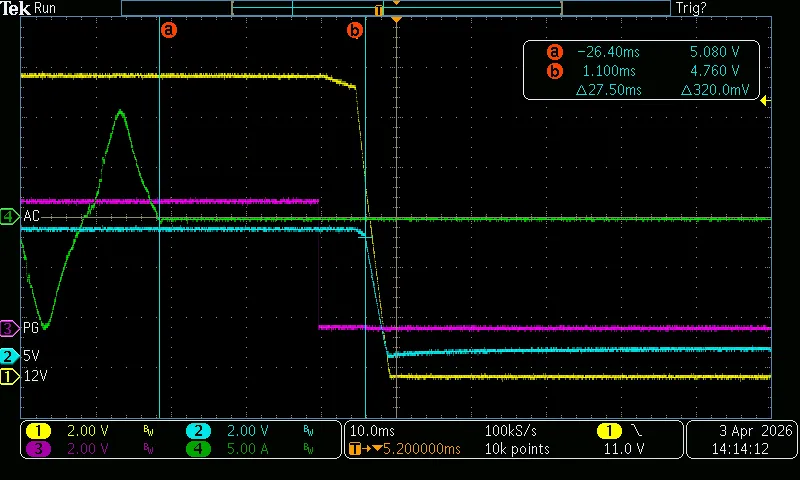Viewport: 800px width, 480px height.
Task: Click the channel 1 bandwidth limit icon
Action: (148, 431)
